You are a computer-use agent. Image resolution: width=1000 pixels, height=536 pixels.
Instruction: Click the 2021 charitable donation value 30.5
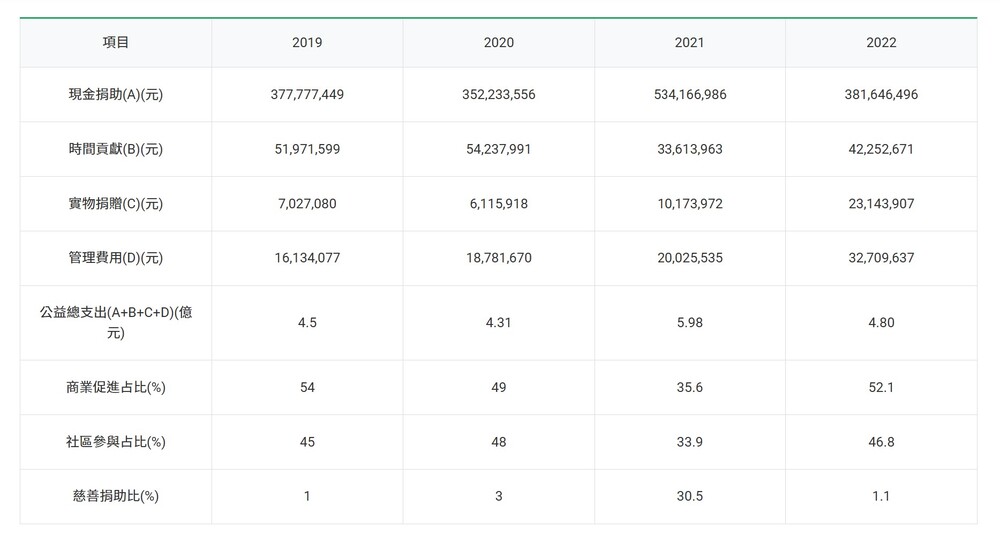coord(689,496)
